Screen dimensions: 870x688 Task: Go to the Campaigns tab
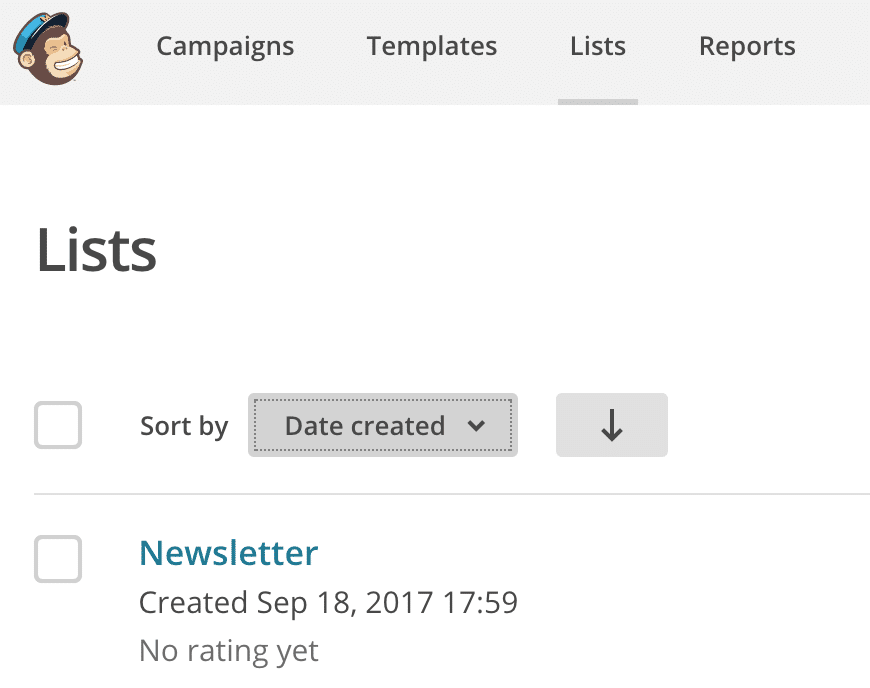coord(225,46)
